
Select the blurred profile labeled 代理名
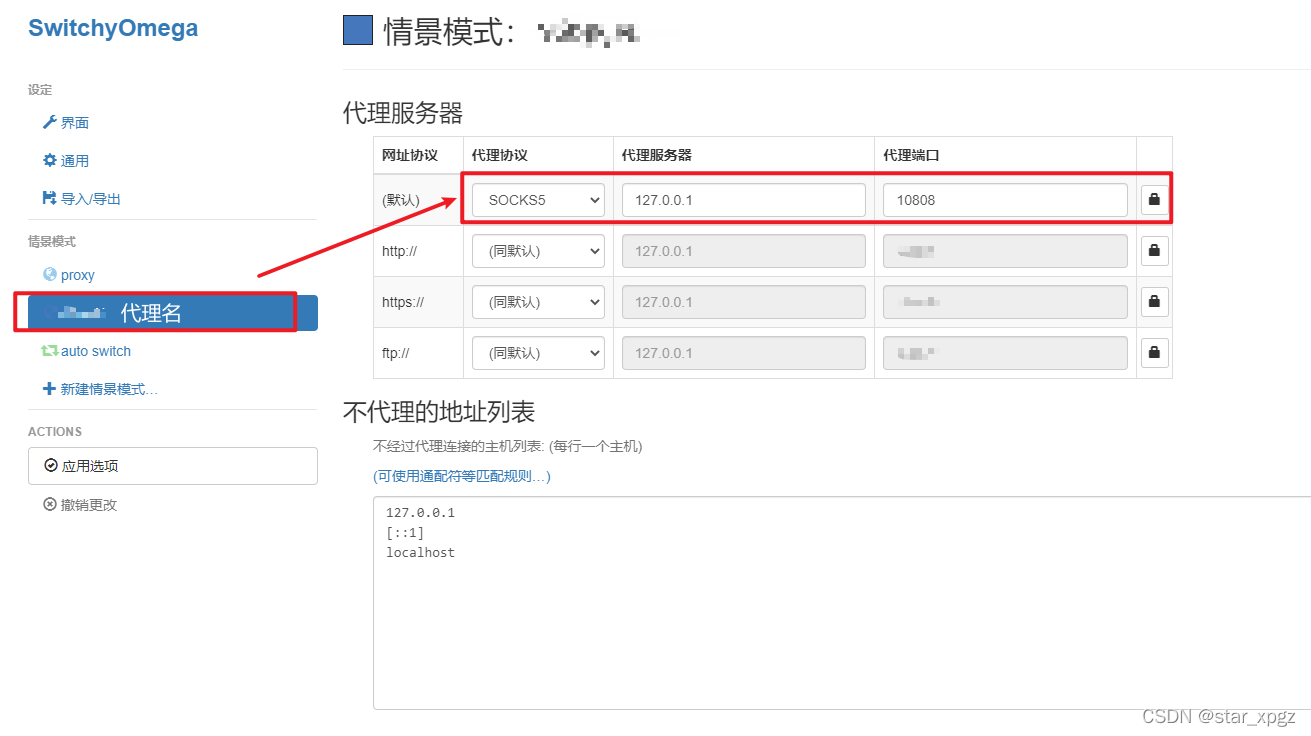[x=173, y=313]
